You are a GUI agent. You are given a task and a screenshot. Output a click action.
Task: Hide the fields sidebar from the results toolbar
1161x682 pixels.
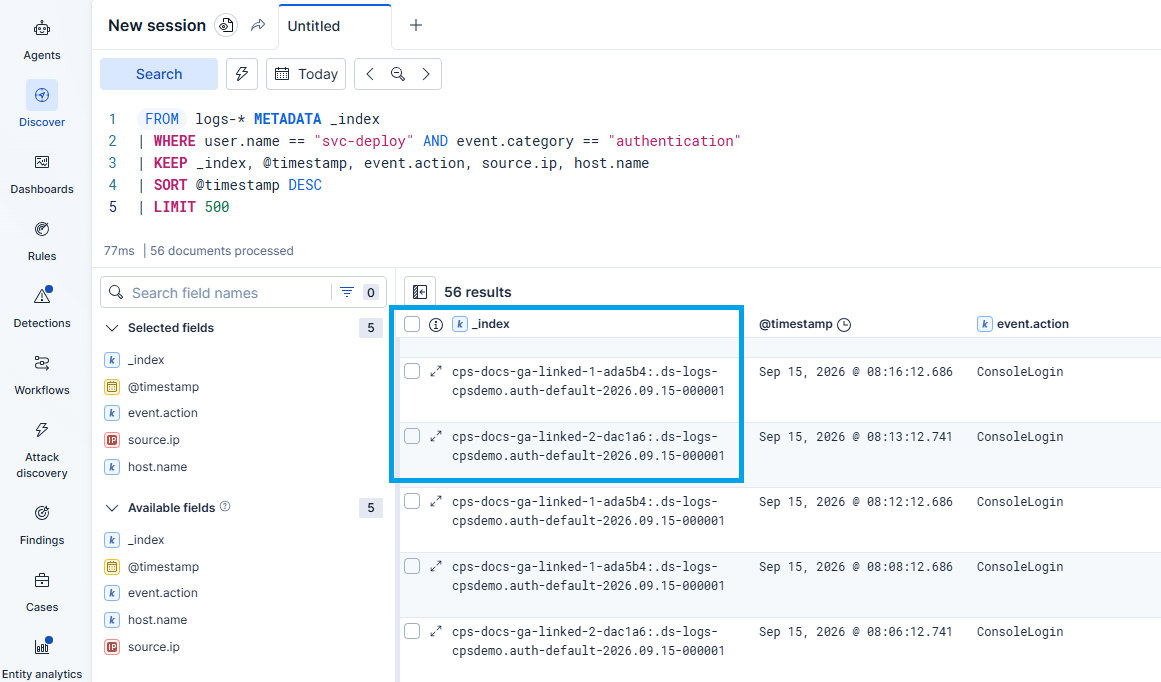[x=420, y=292]
